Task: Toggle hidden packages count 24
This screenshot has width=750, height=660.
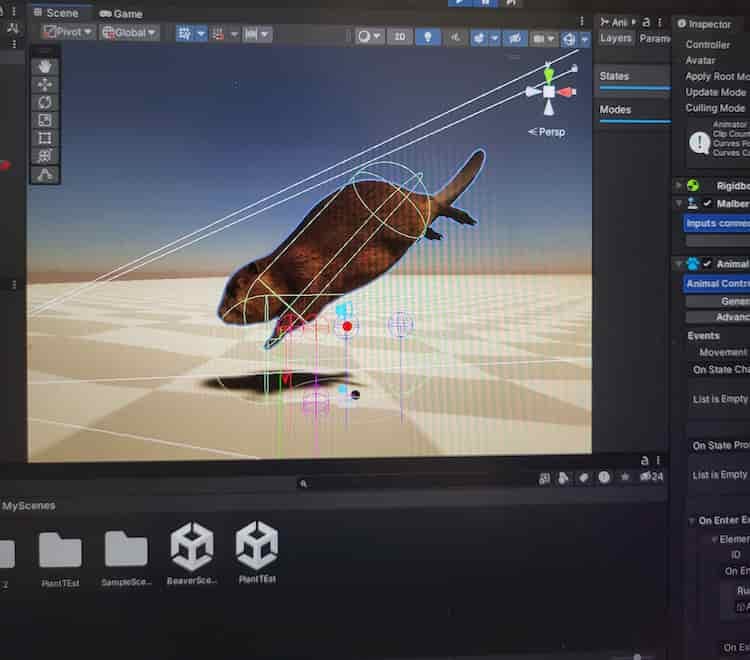Action: point(651,476)
